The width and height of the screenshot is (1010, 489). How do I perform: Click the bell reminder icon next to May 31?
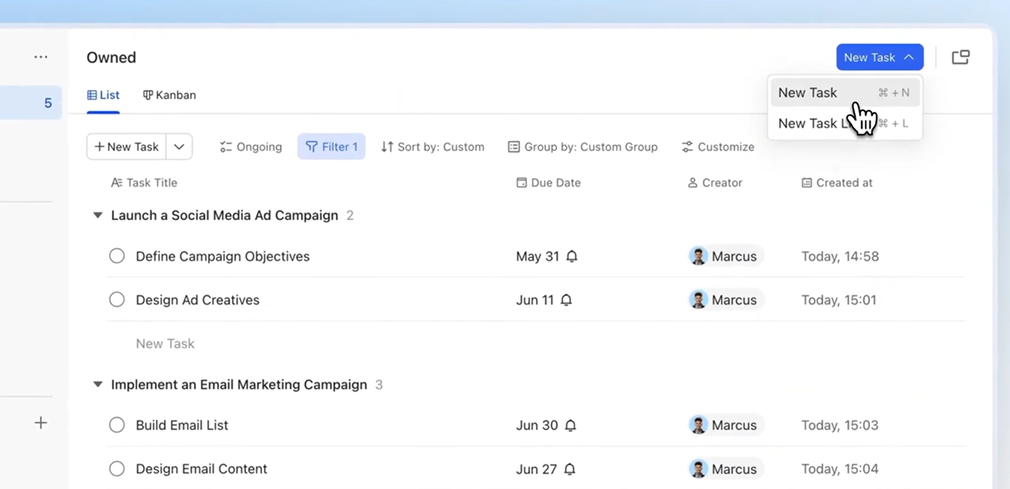point(572,257)
